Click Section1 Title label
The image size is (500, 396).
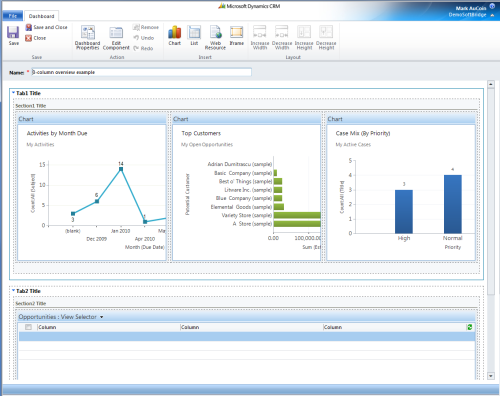point(31,106)
